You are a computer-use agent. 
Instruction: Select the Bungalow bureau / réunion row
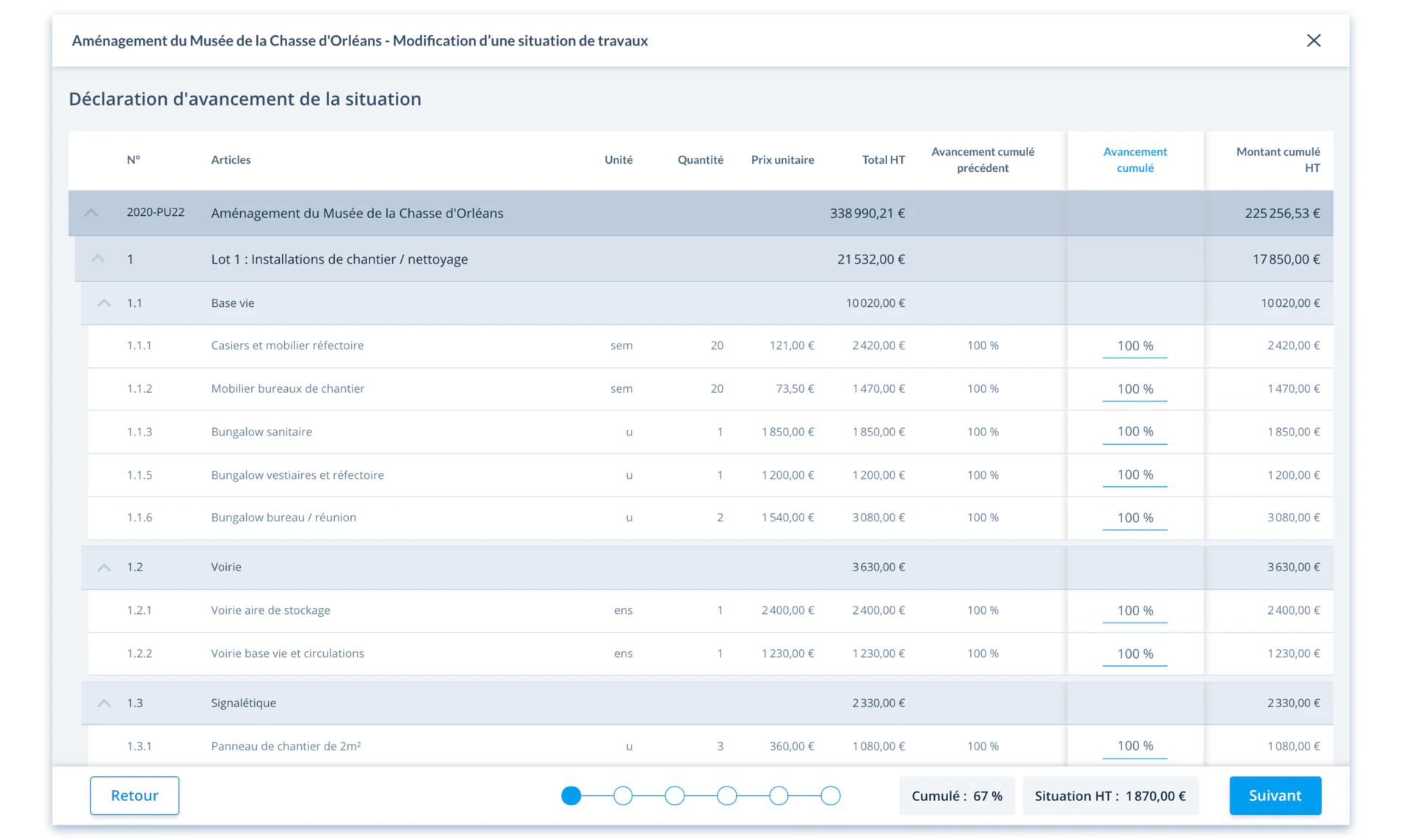coord(710,518)
